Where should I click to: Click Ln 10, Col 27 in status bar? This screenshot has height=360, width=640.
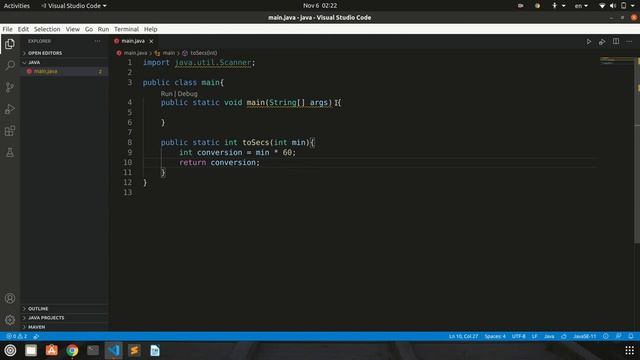[x=463, y=336]
